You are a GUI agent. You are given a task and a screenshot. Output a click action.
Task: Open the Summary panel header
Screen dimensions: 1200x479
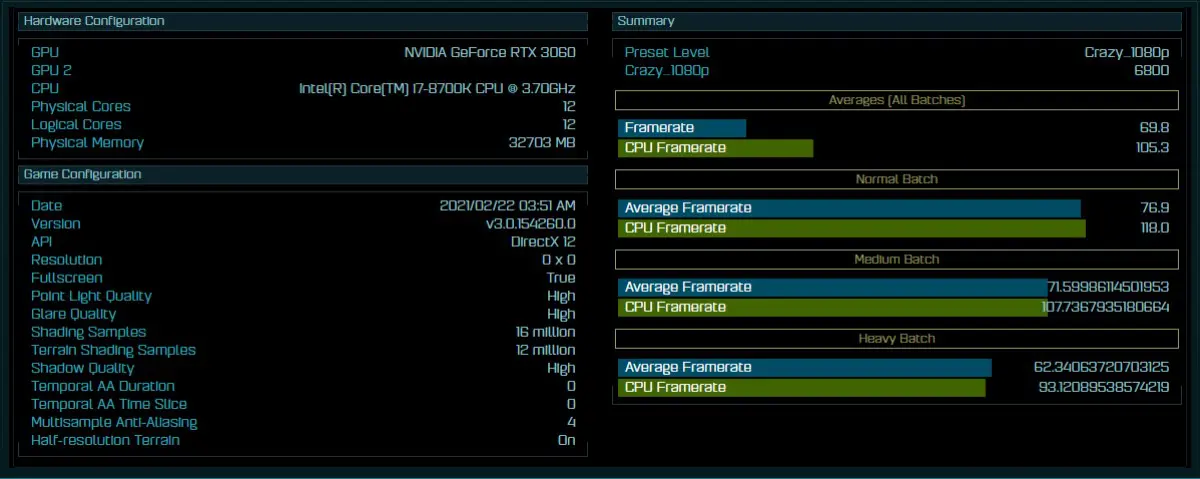tap(896, 21)
